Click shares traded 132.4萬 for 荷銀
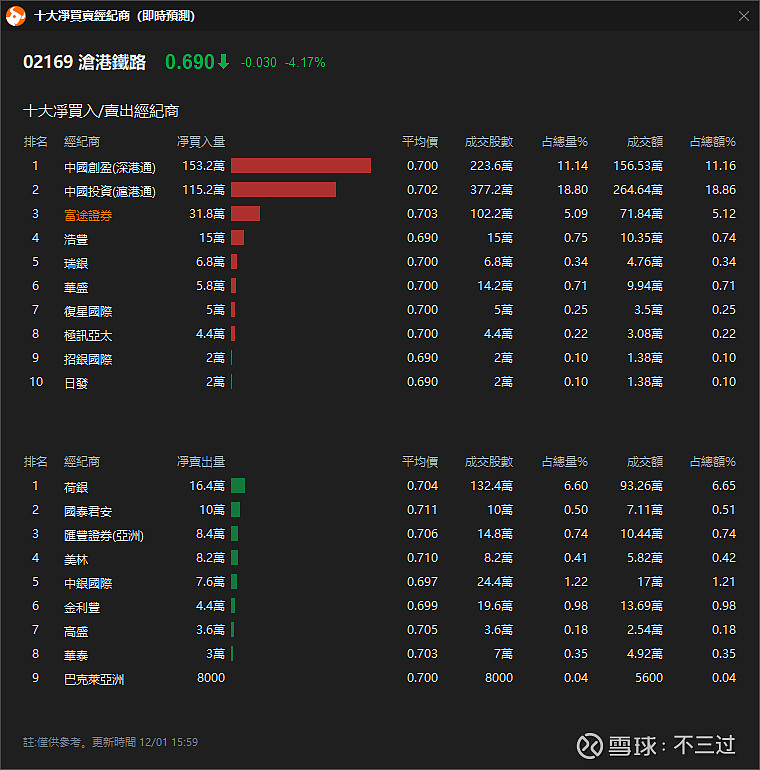Screen dimensions: 760x770 [x=491, y=486]
